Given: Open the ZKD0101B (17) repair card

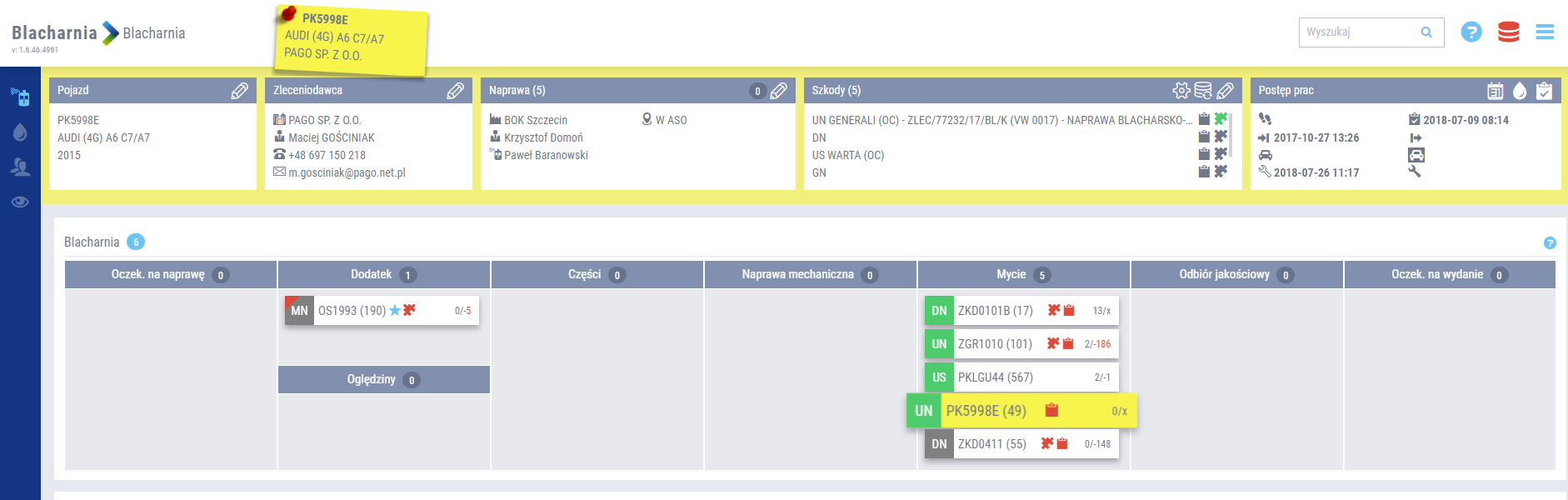Looking at the screenshot, I should click(995, 311).
